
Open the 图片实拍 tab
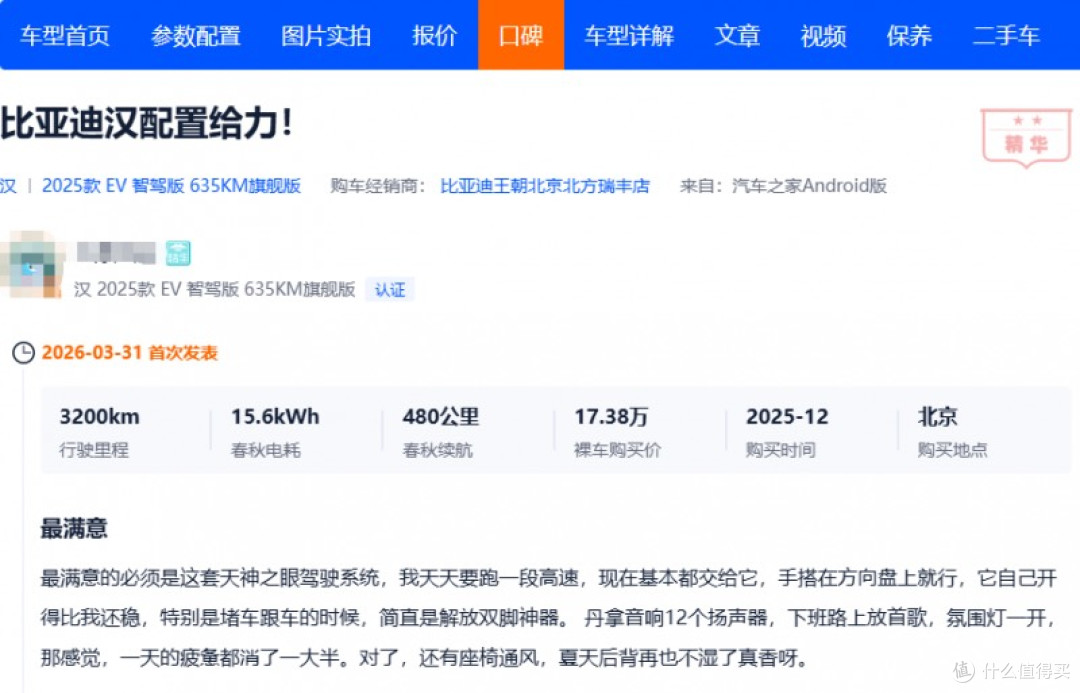click(x=326, y=35)
